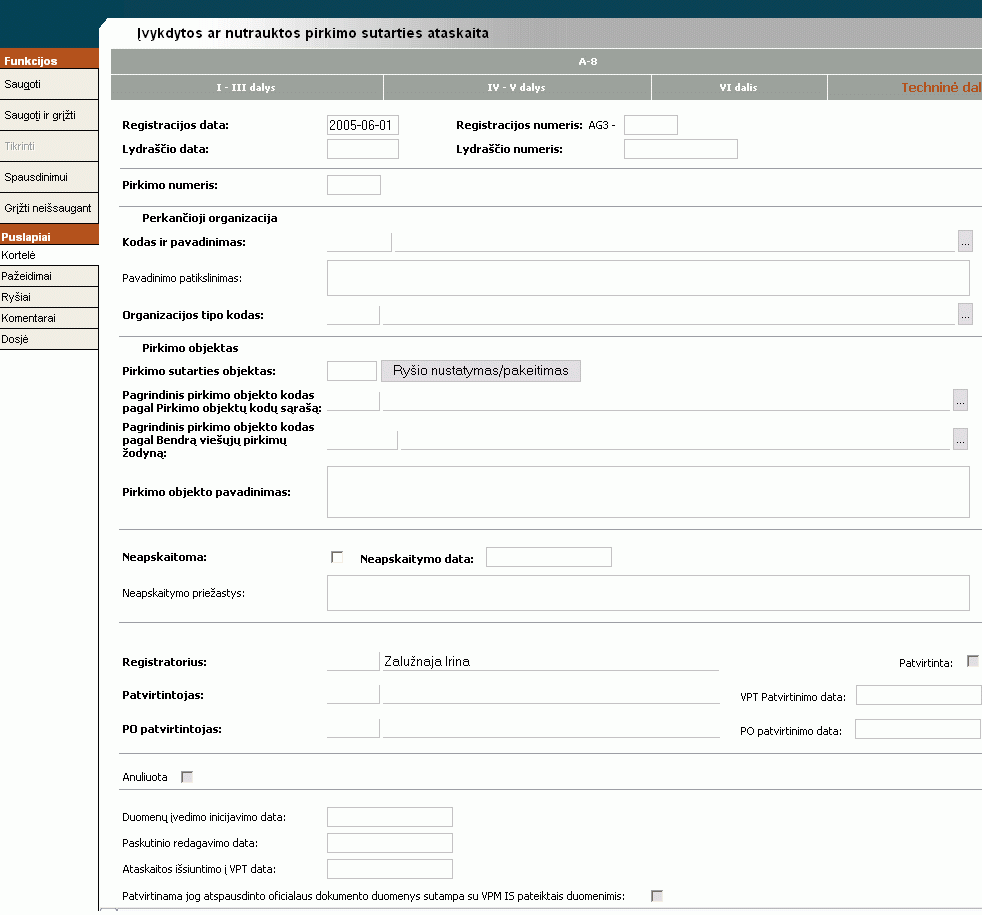The width and height of the screenshot is (982, 915).
Task: Open lookup for Bendrą viešųjų pirkimų žodyną code
Action: (x=960, y=439)
